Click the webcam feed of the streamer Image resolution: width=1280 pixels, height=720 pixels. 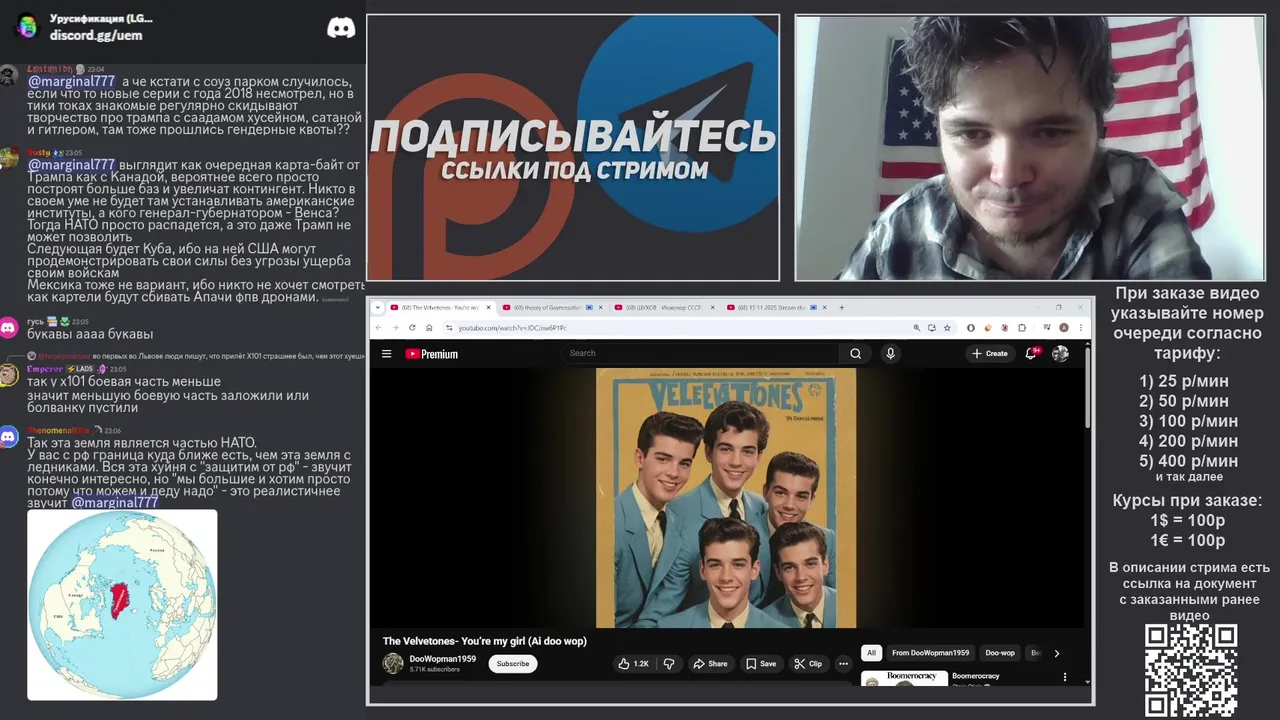click(x=1030, y=147)
